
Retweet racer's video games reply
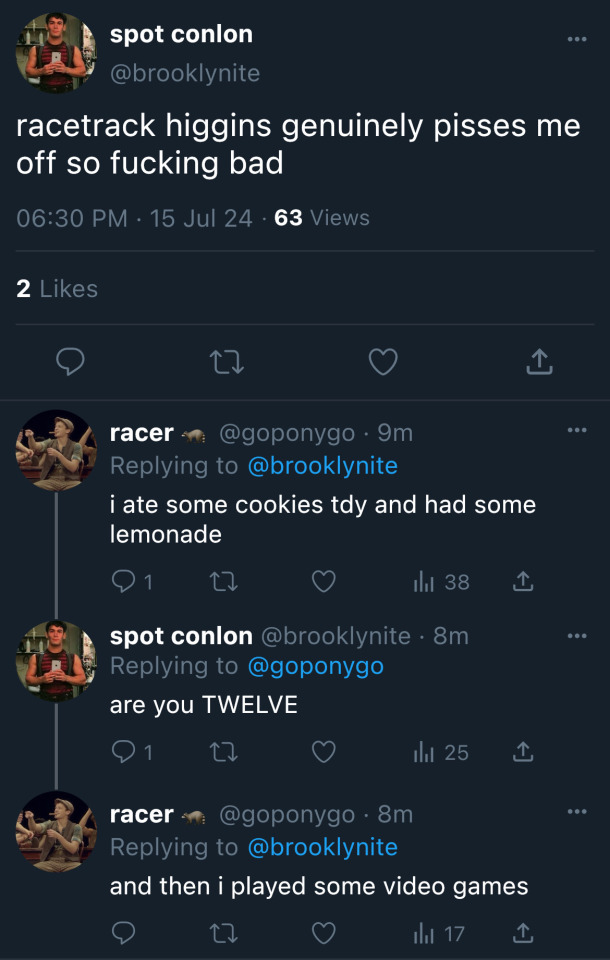[x=223, y=934]
